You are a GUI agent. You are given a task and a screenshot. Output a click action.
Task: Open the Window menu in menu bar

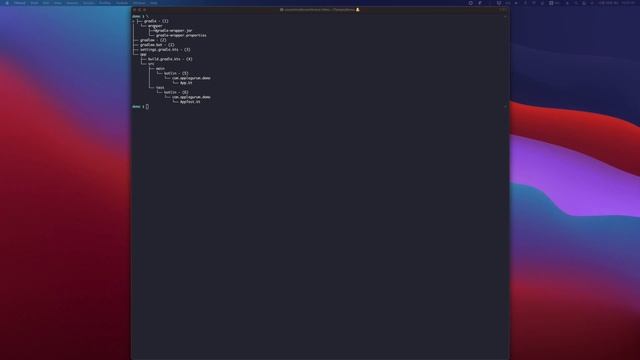point(139,3)
